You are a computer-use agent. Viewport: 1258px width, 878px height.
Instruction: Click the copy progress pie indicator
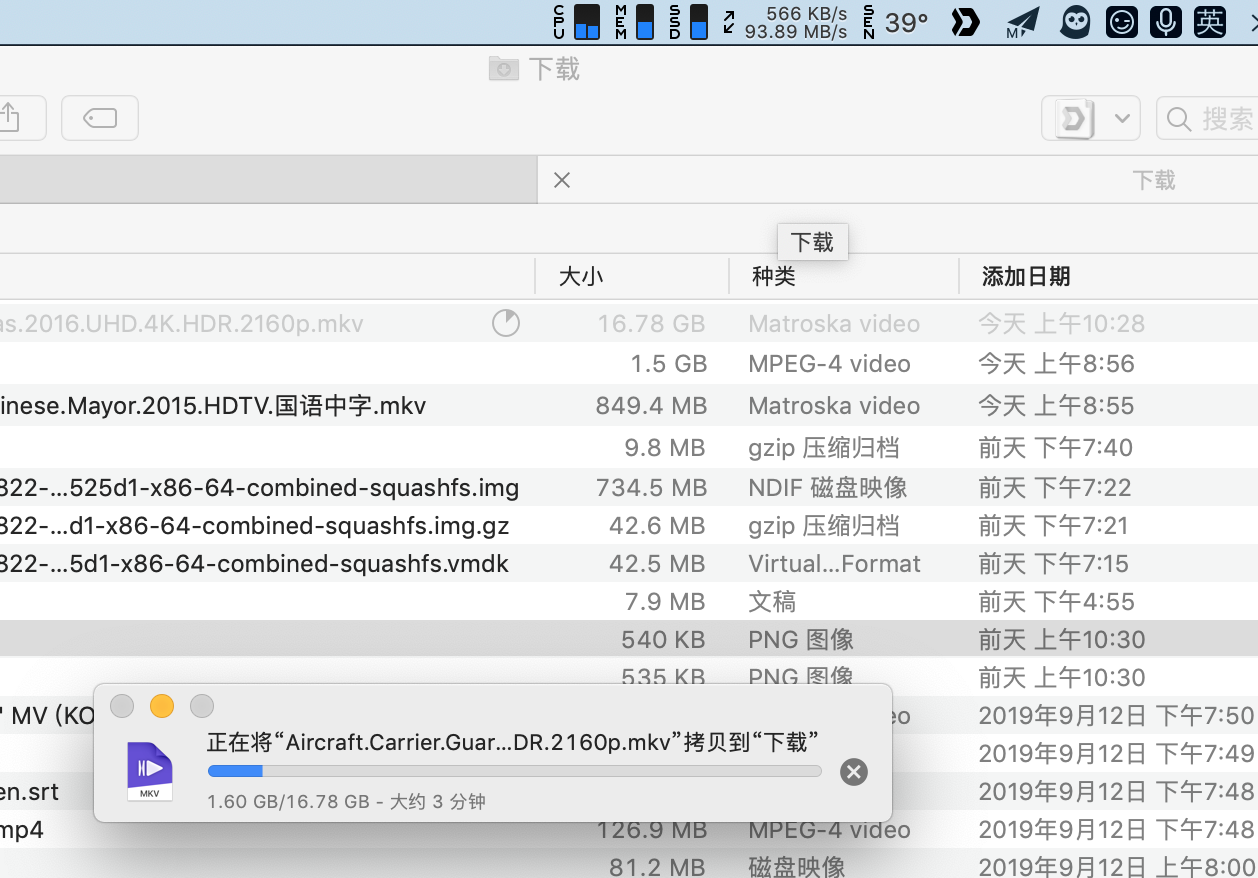[x=506, y=323]
